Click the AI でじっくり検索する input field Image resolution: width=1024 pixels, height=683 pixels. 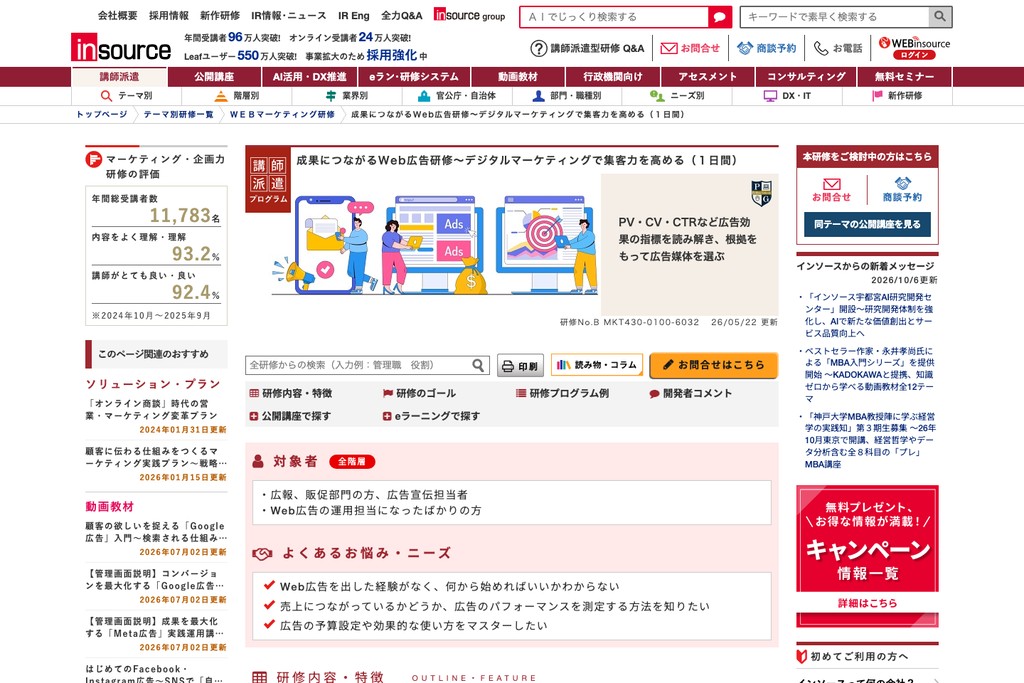614,17
